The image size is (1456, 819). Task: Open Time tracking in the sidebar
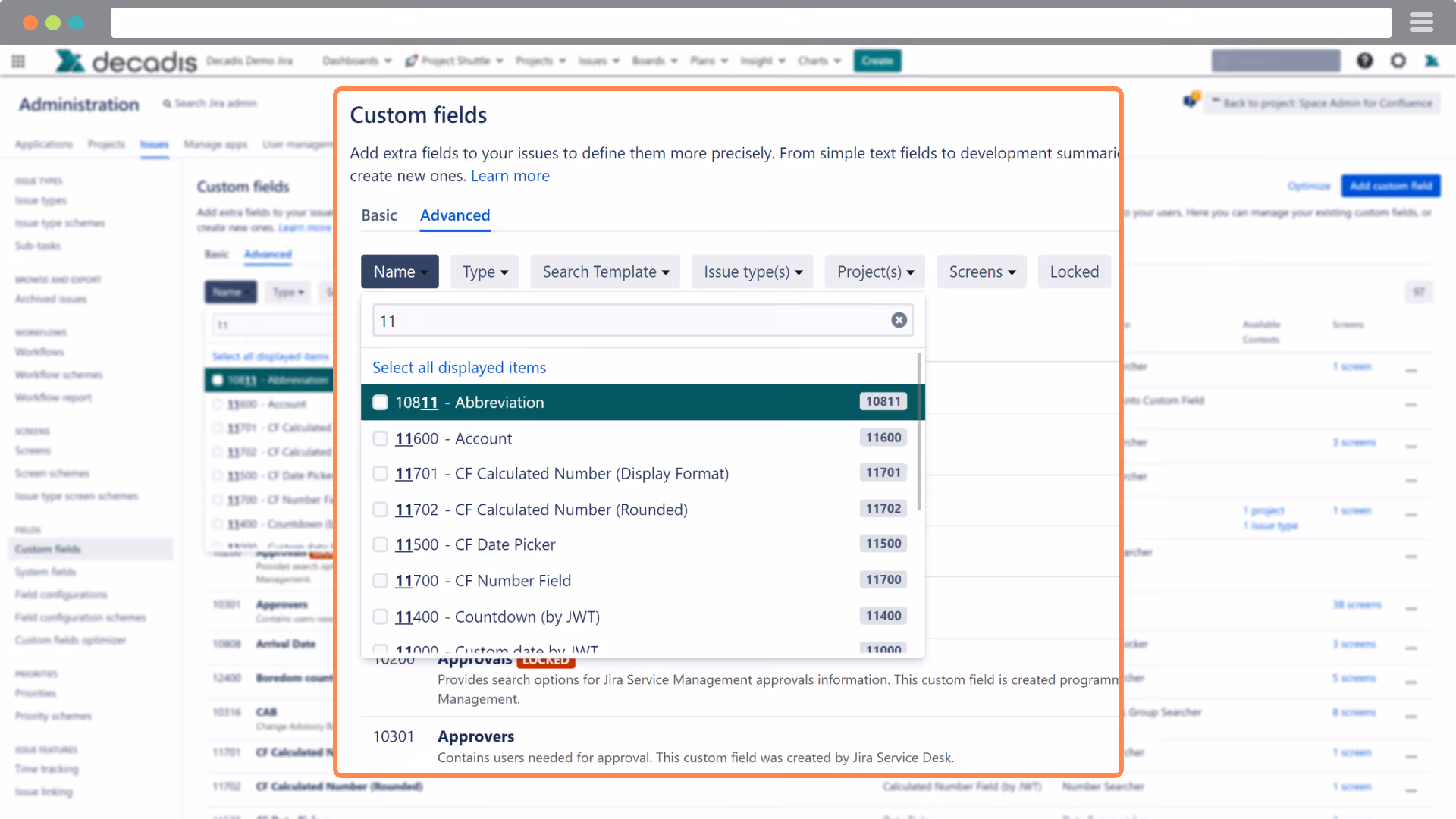tap(46, 769)
